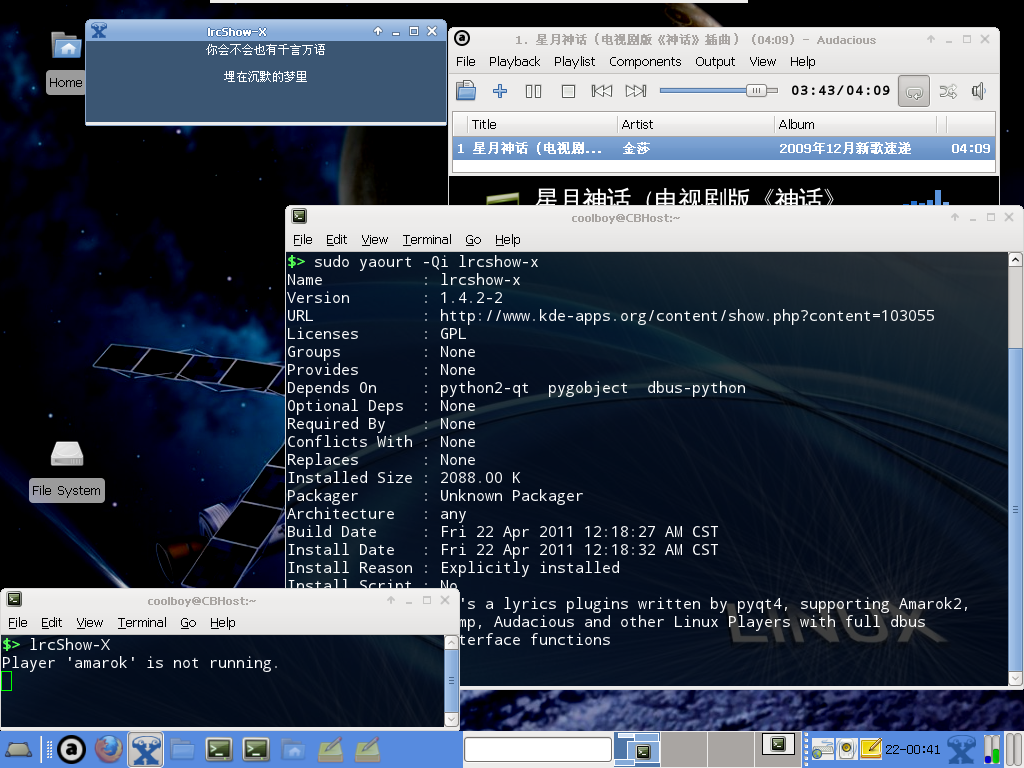This screenshot has width=1024, height=768.
Task: Open the Playlist menu in Audacious
Action: point(575,61)
